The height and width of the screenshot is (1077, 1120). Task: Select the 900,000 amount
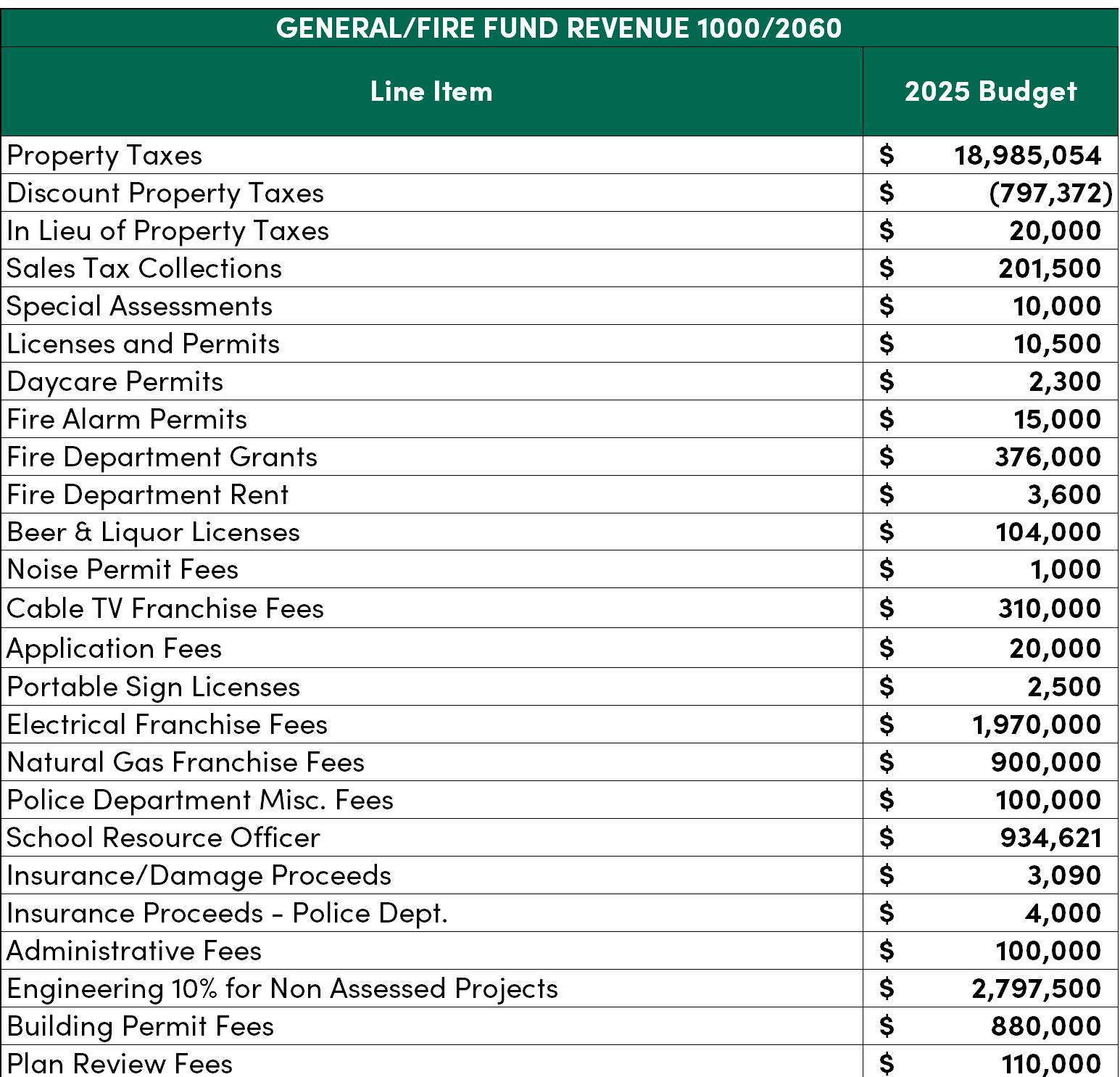tap(1046, 762)
